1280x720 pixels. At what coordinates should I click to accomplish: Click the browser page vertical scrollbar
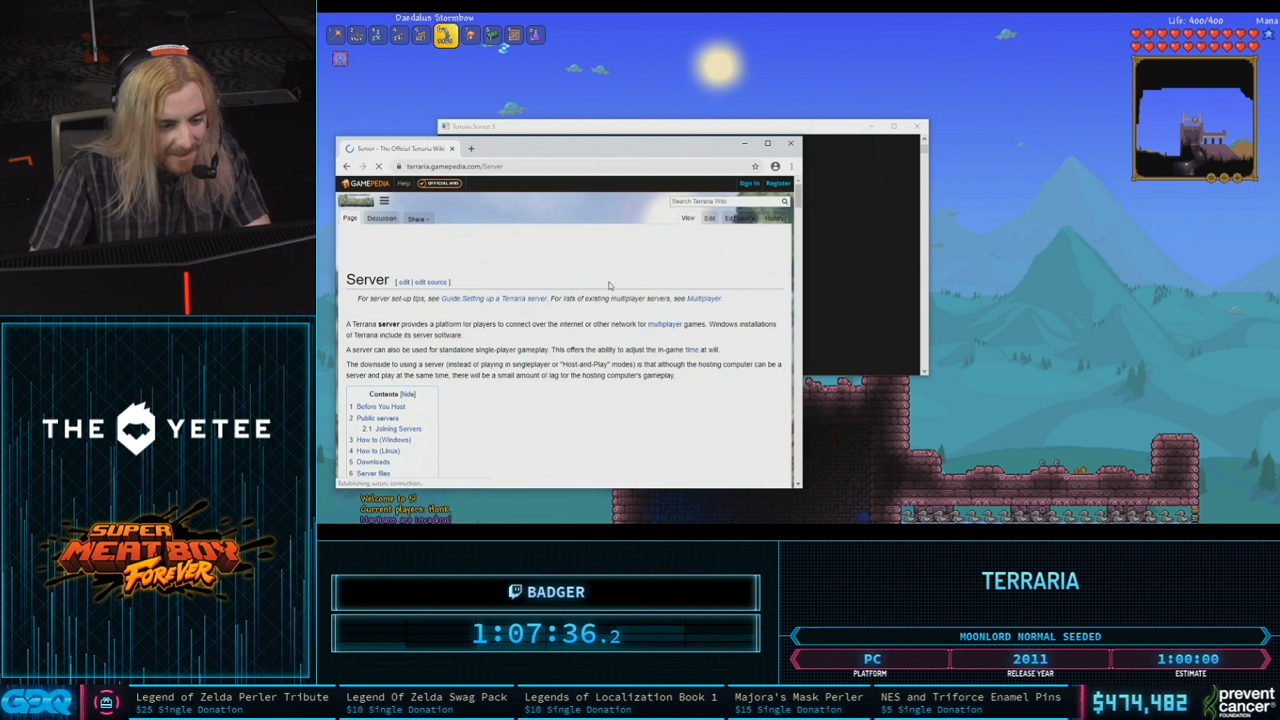(x=797, y=335)
